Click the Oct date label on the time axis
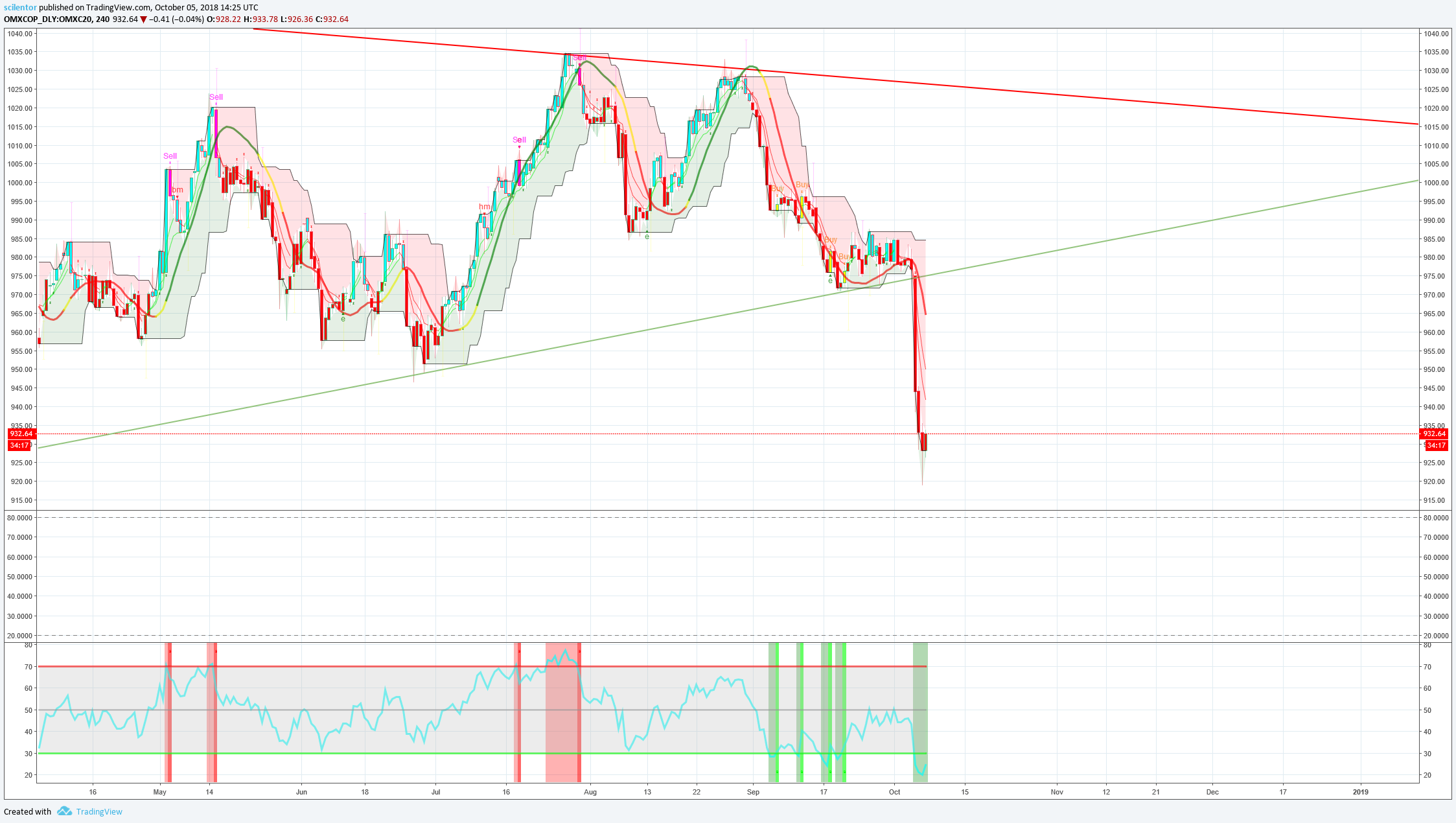The image size is (1456, 823). pos(895,792)
